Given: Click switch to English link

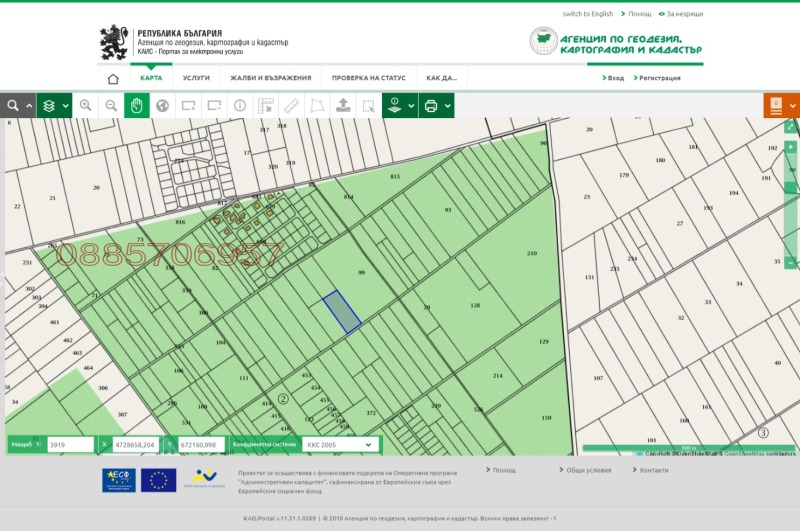Looking at the screenshot, I should tap(587, 14).
